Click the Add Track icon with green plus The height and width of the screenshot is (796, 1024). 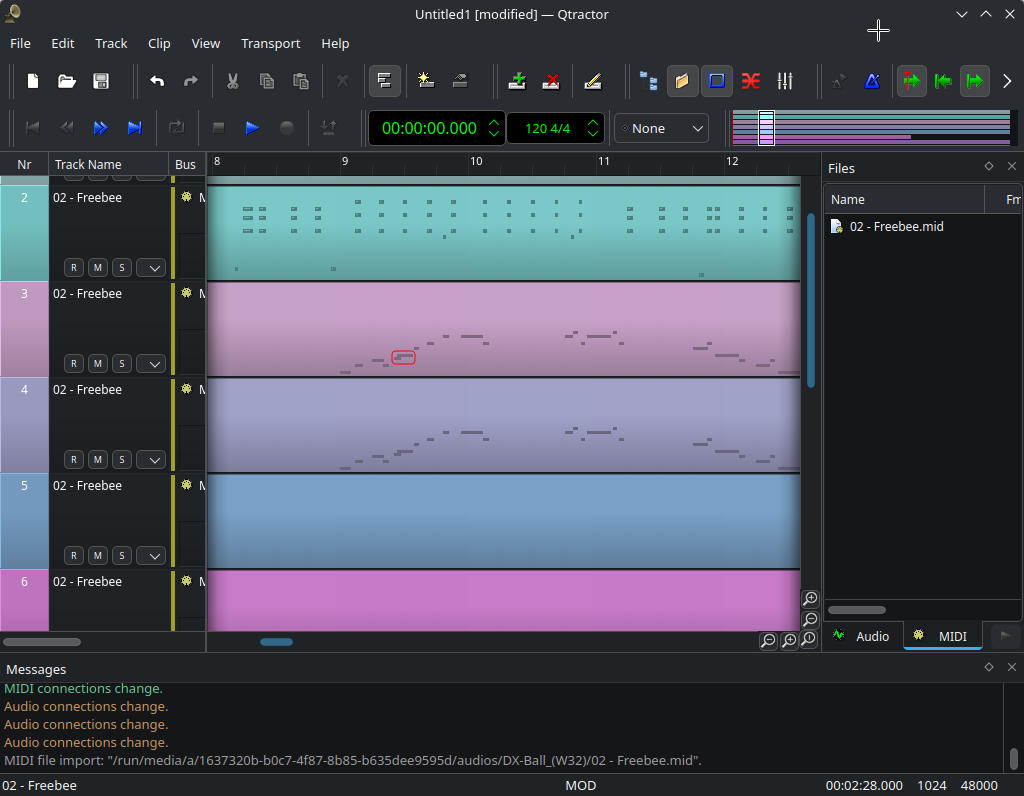pos(517,81)
